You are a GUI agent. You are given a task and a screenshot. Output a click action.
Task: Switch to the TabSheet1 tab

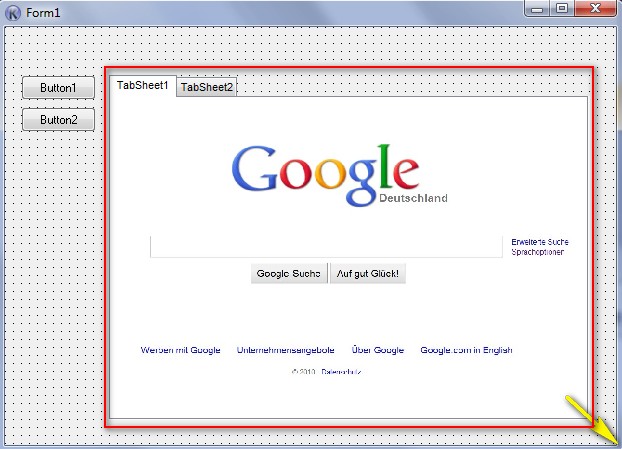coord(142,86)
